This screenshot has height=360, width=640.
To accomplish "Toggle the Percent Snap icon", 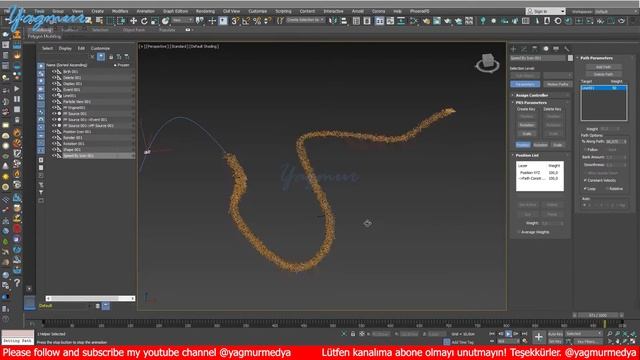I will (x=257, y=20).
